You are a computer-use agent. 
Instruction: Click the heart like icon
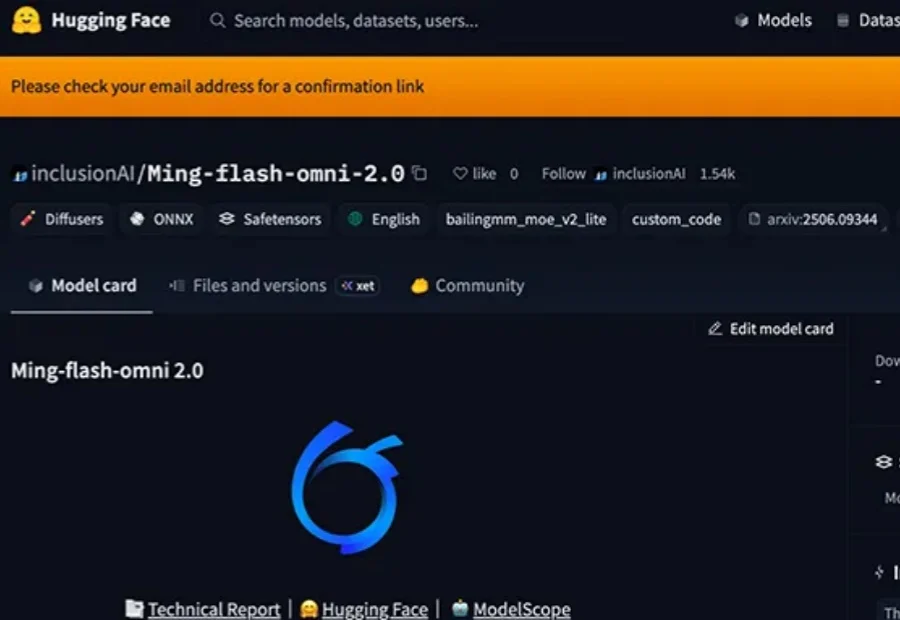[x=460, y=174]
